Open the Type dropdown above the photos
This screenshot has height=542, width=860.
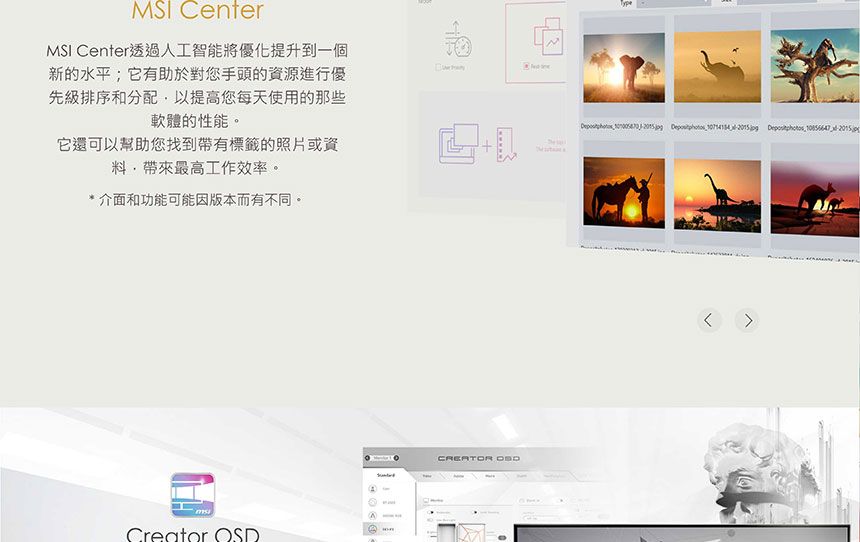pyautogui.click(x=674, y=3)
